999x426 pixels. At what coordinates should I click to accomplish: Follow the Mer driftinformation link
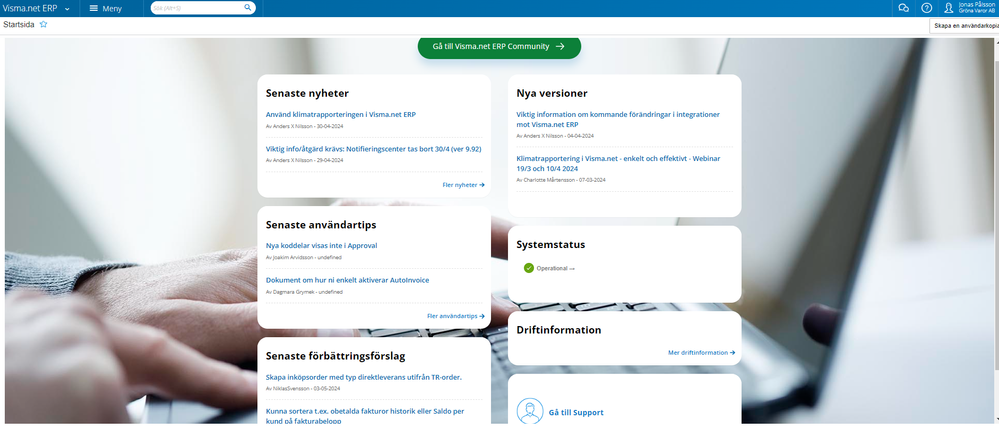(701, 353)
